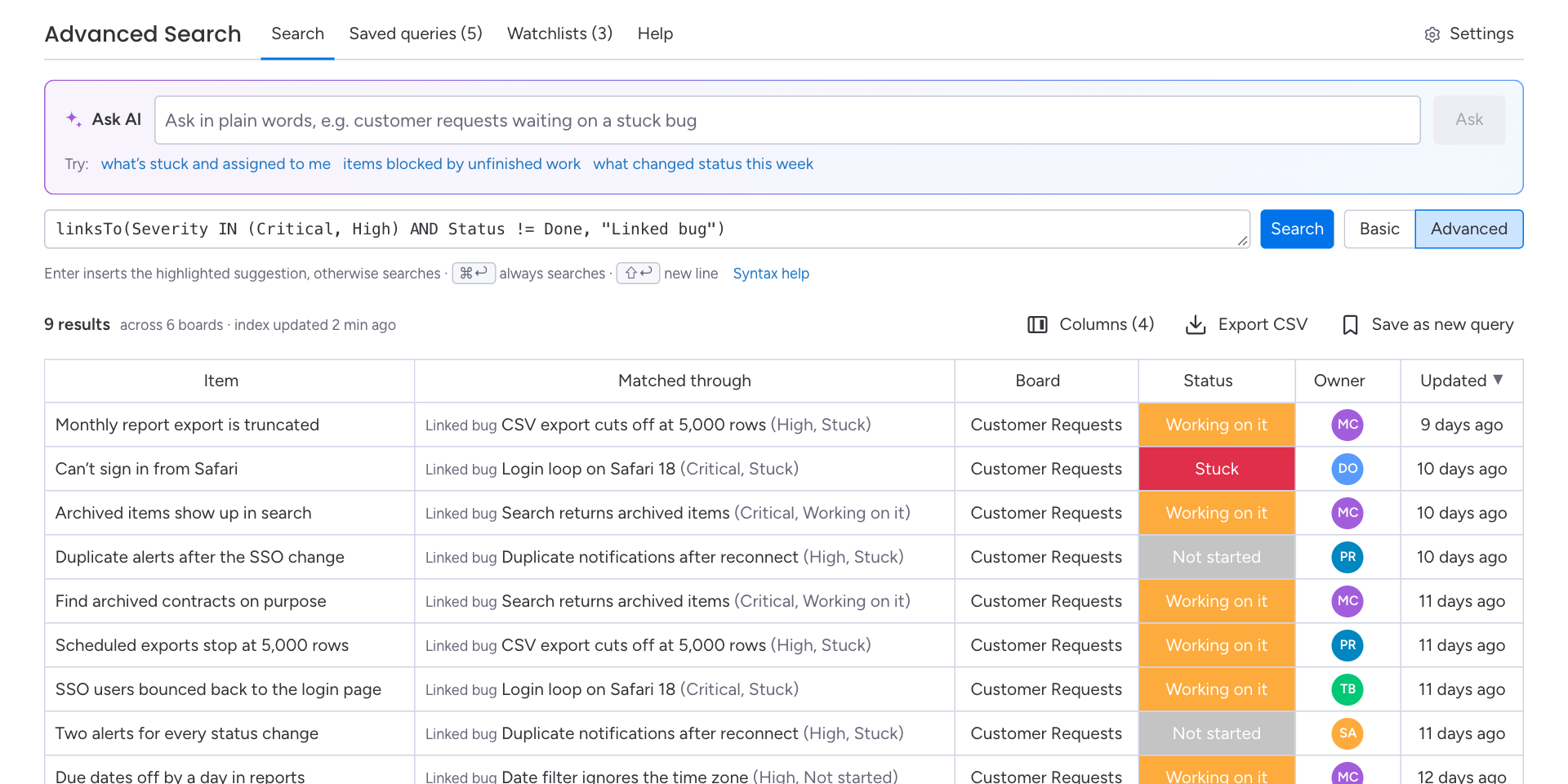Open Saved queries (5) tab
Screen dimensions: 1568x784
[x=416, y=33]
